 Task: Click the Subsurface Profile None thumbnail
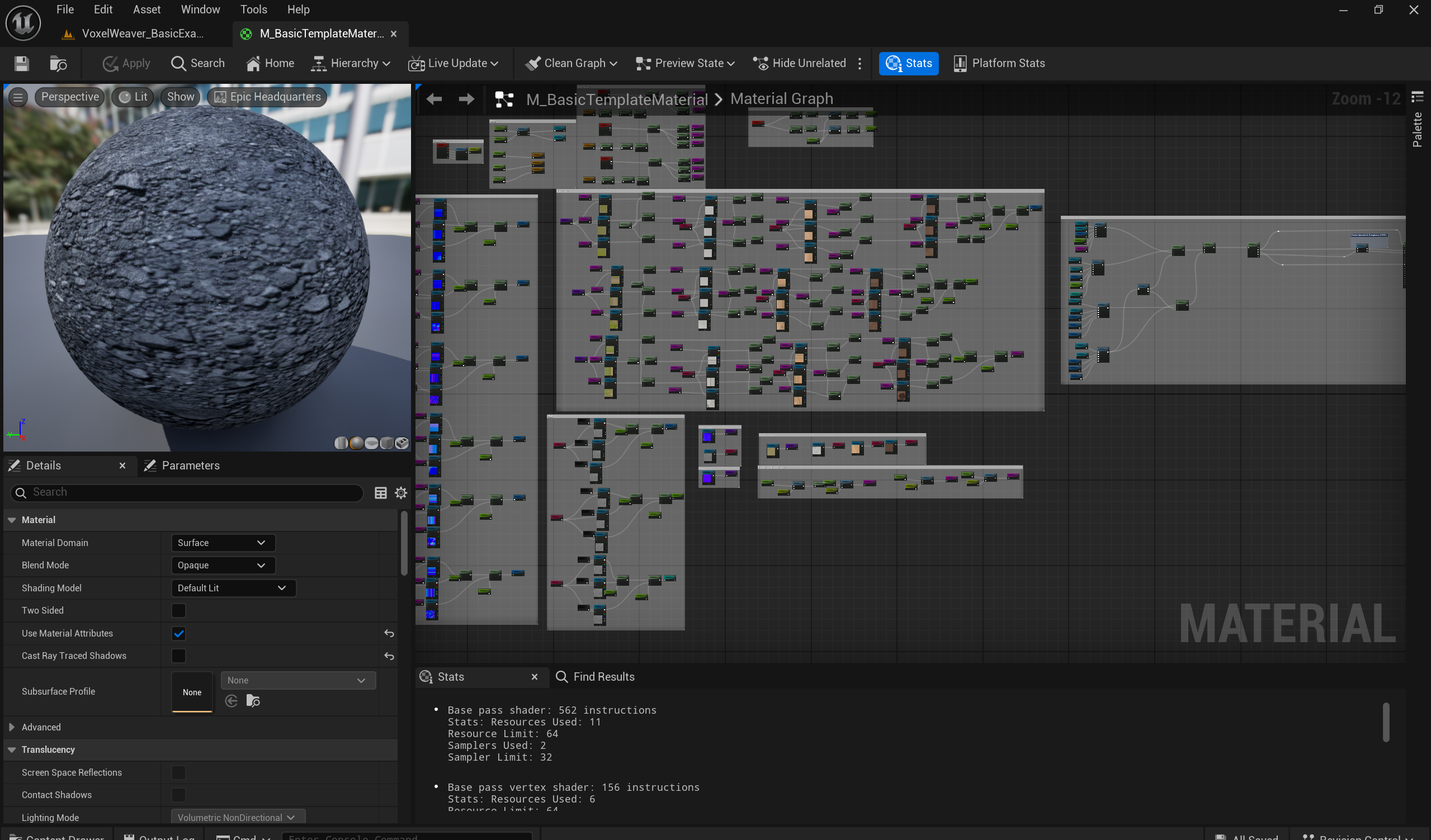coord(192,692)
